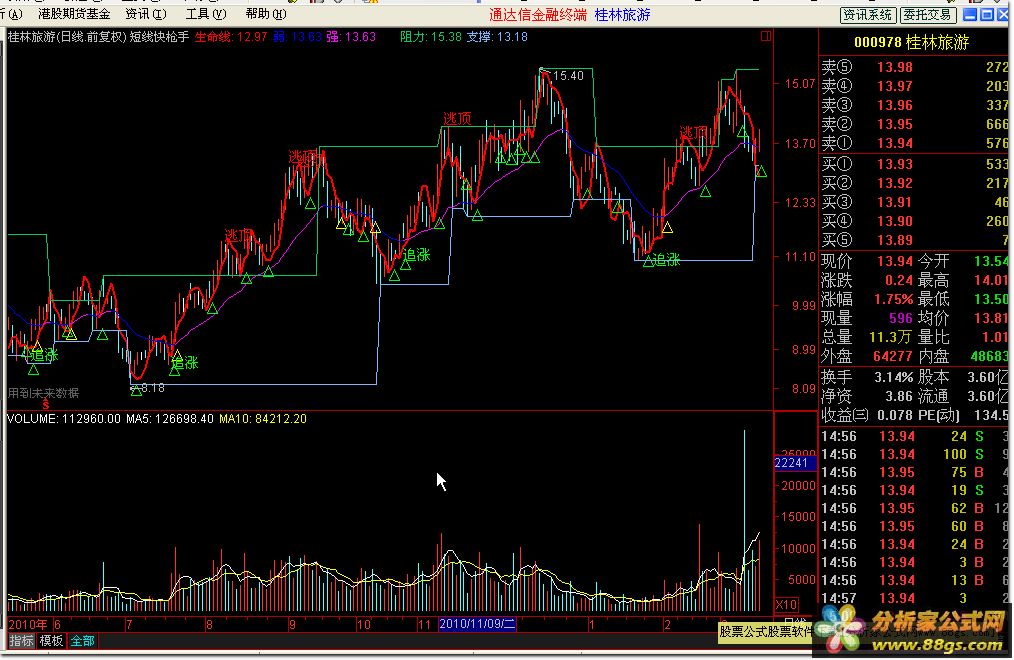The width and height of the screenshot is (1014, 660).
Task: Click the 涨幅 1.75% value
Action: tap(893, 299)
